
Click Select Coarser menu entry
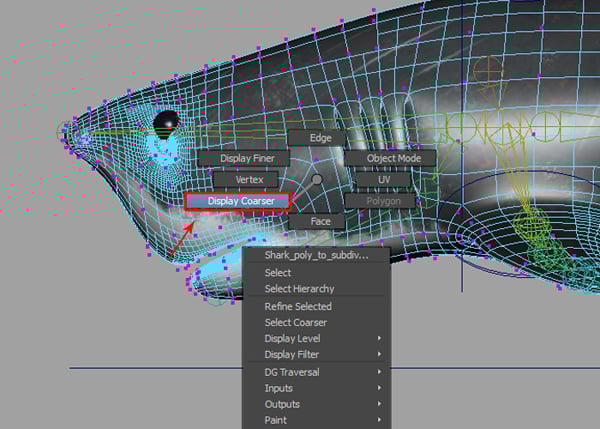pos(316,322)
